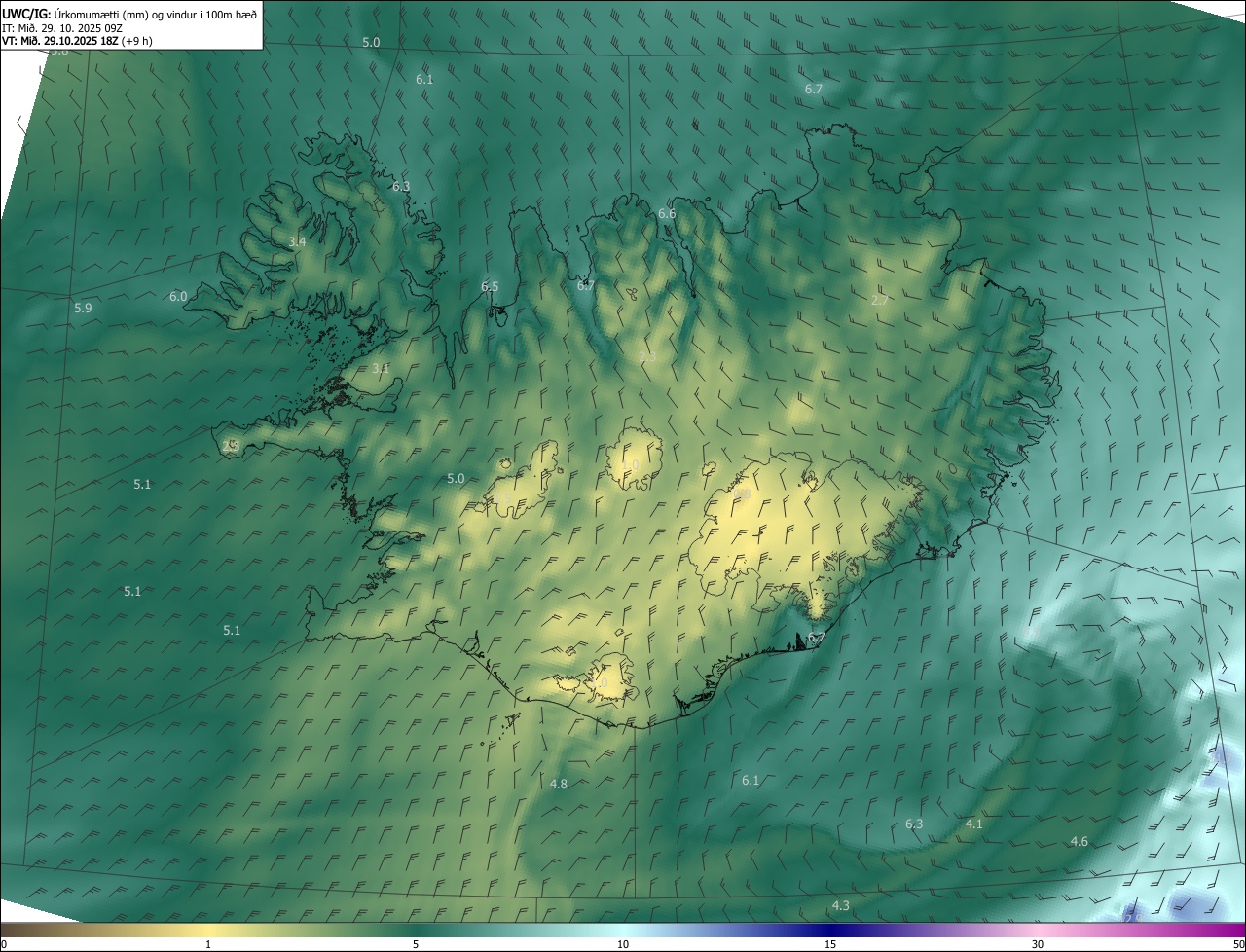Screen dimensions: 1246x952
Task: Select the 4.1 value label
Action: [974, 824]
